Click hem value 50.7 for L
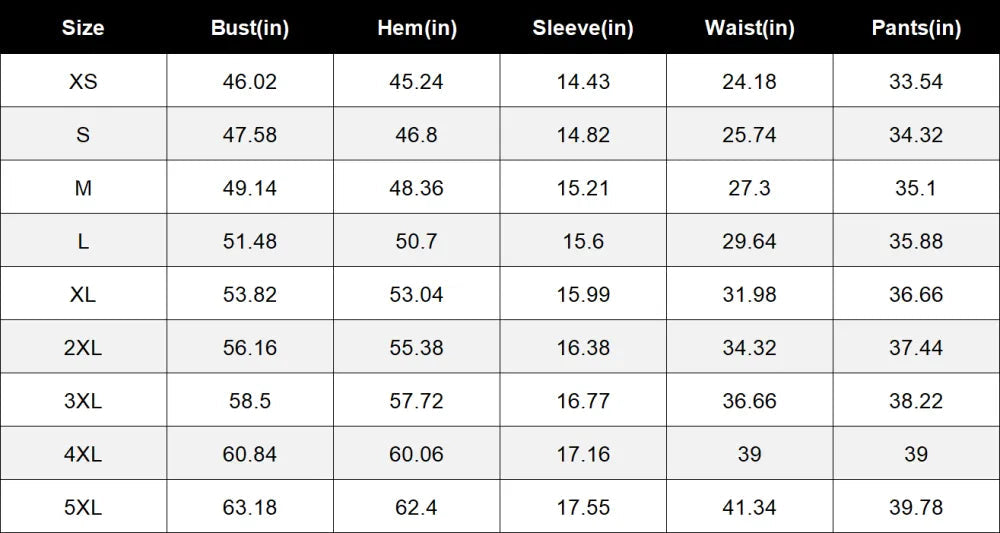Screen dimensions: 1000x533 [x=416, y=242]
